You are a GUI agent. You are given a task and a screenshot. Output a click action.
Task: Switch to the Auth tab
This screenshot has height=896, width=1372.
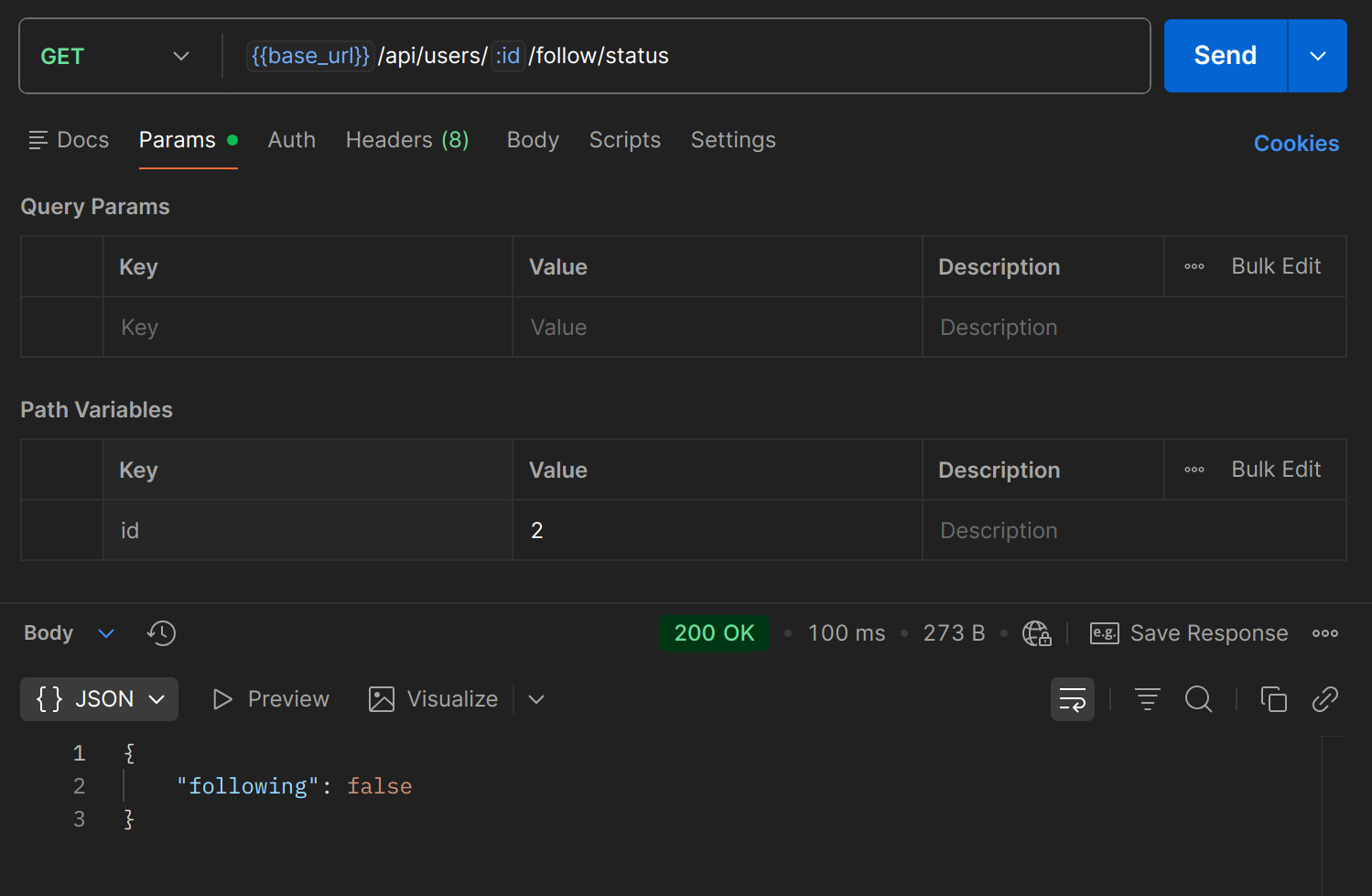click(x=291, y=140)
